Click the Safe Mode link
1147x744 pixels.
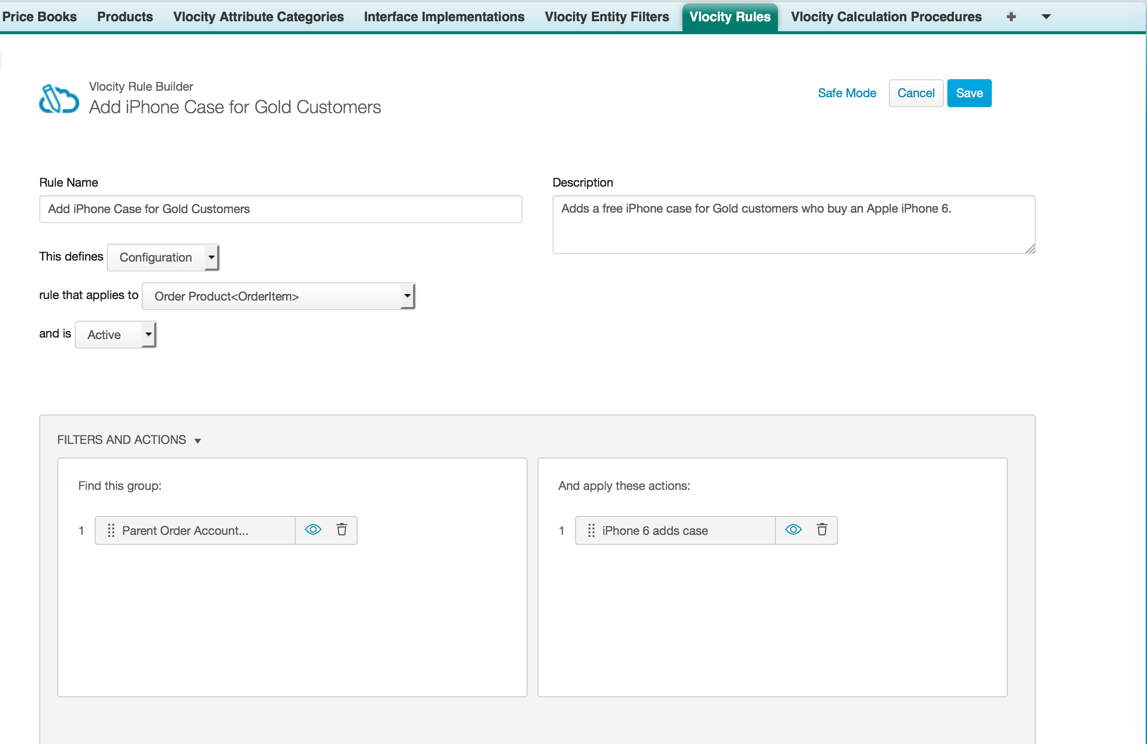pyautogui.click(x=846, y=93)
